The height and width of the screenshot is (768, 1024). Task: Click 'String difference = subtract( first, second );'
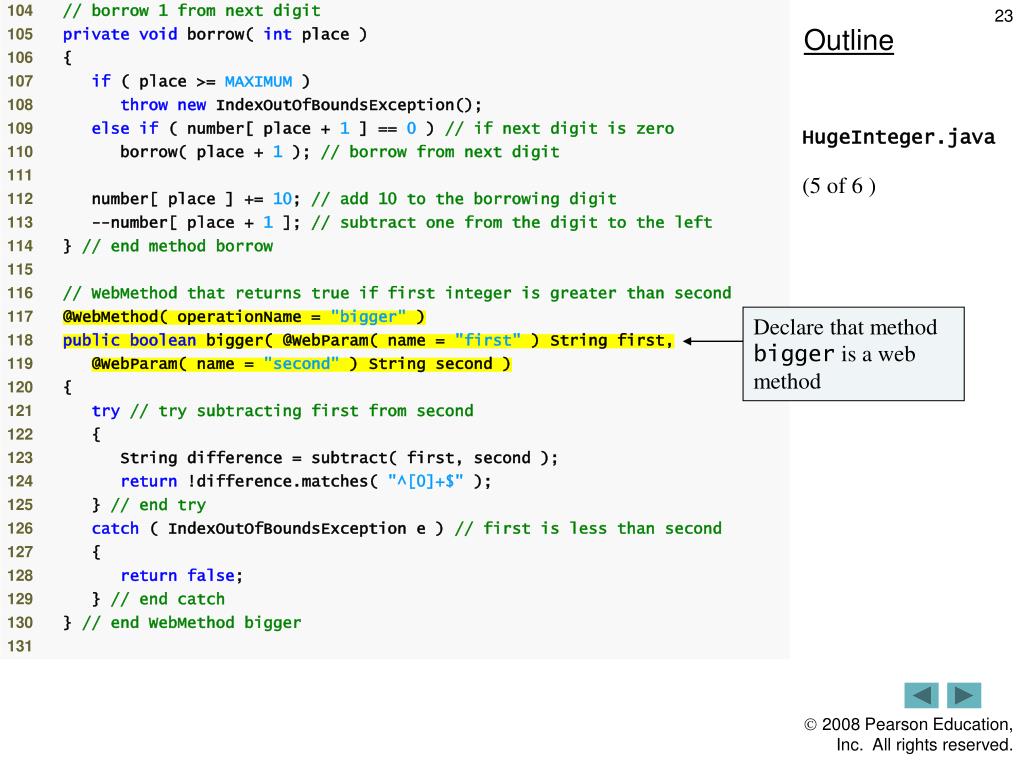pyautogui.click(x=339, y=458)
